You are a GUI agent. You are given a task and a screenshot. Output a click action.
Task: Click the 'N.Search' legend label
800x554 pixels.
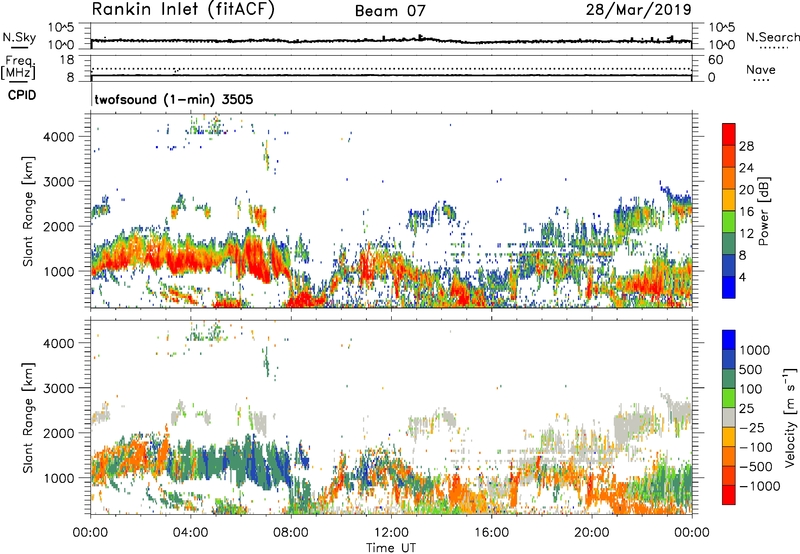(x=772, y=37)
